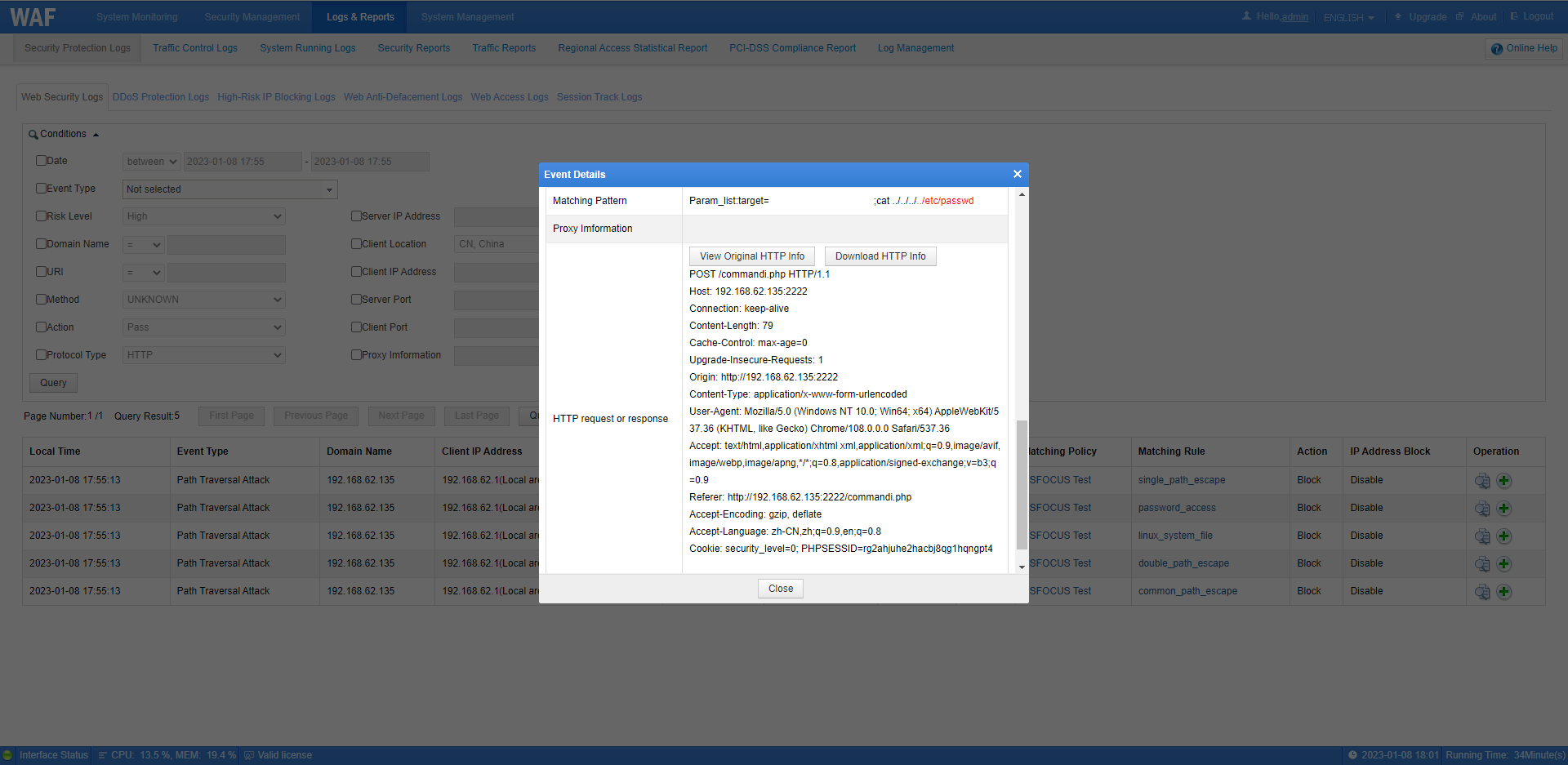The width and height of the screenshot is (1568, 765).
Task: Click Download HTTP Info button
Action: pos(880,256)
